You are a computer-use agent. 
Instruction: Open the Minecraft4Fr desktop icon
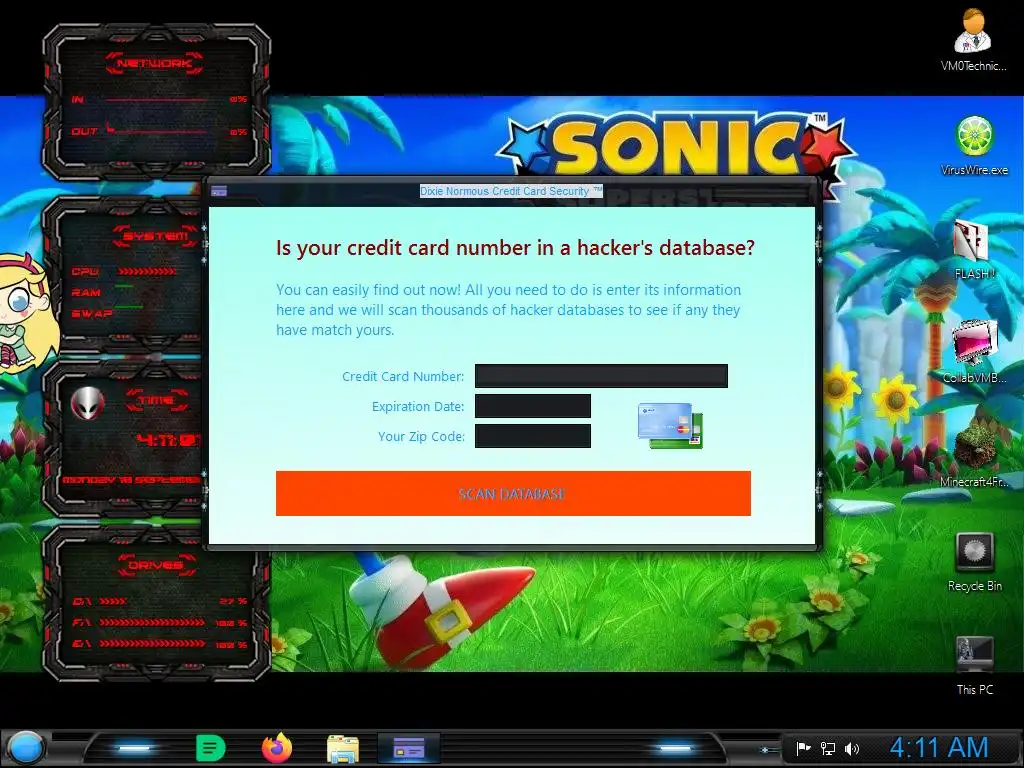(974, 456)
